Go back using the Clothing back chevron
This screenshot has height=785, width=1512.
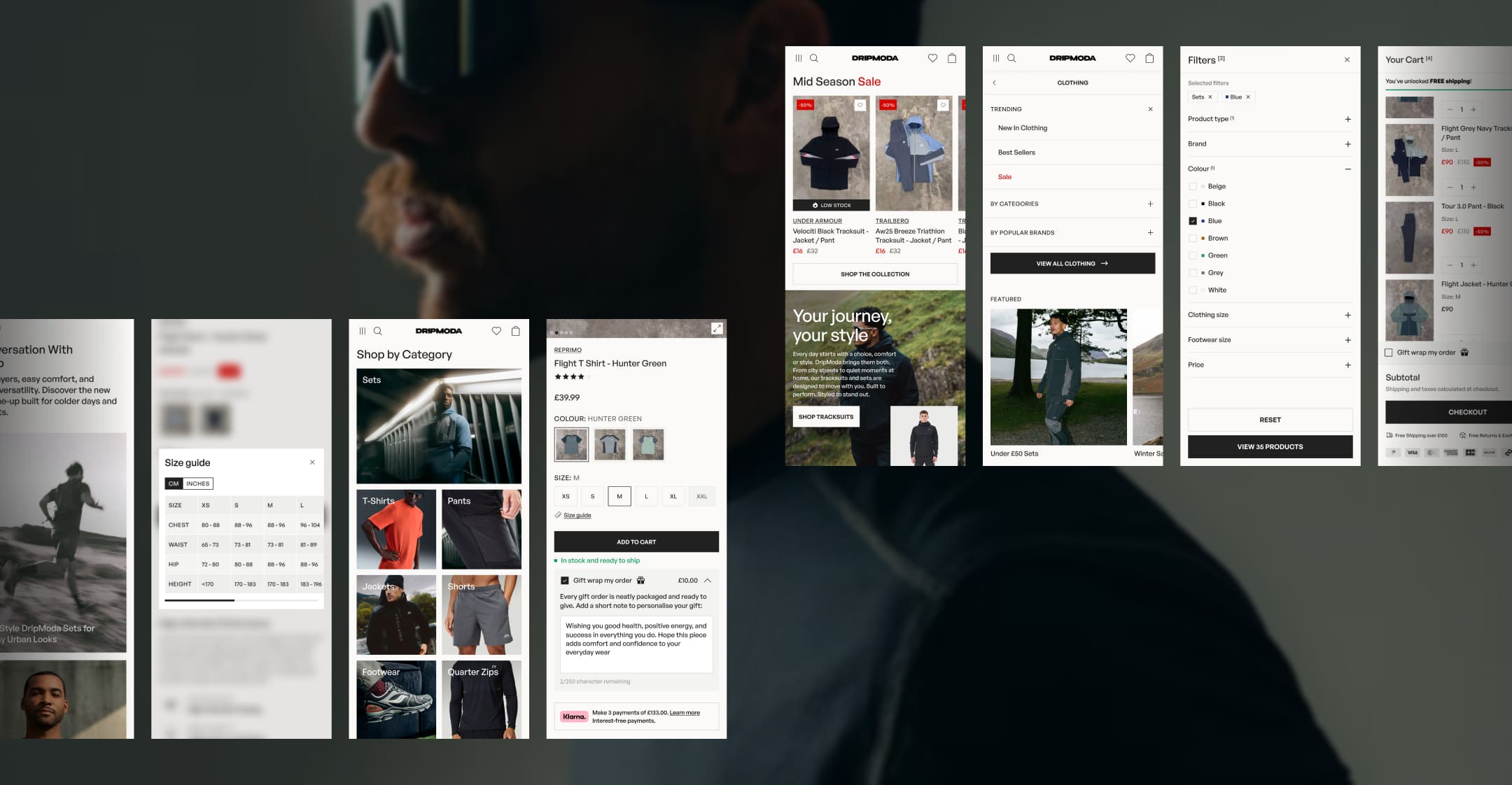994,83
